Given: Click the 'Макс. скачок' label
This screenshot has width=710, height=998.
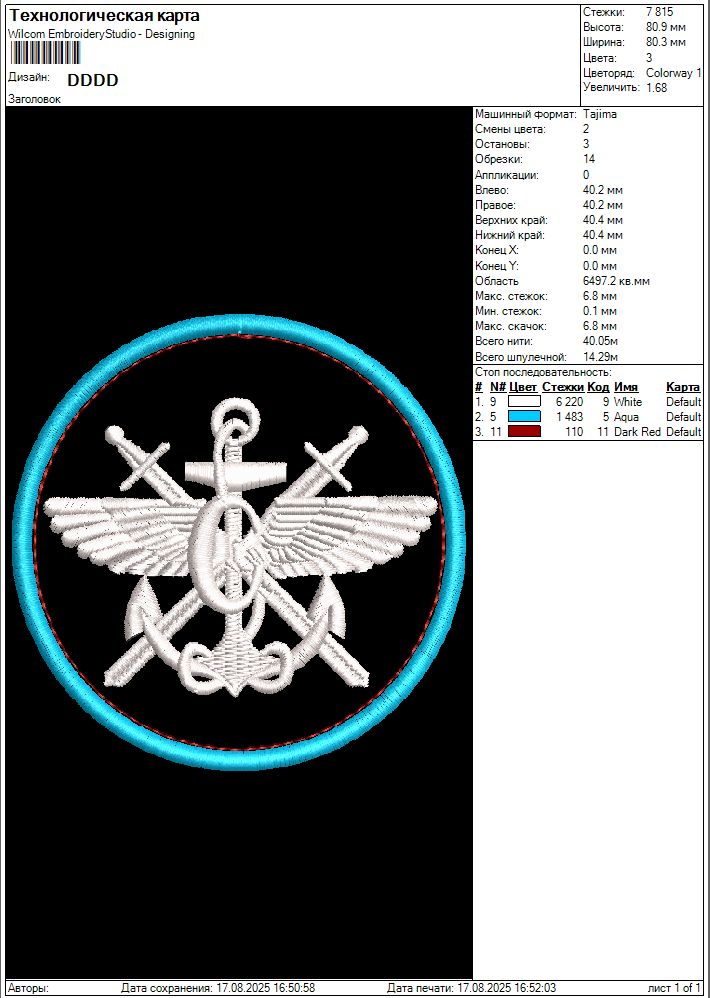Looking at the screenshot, I should click(511, 327).
